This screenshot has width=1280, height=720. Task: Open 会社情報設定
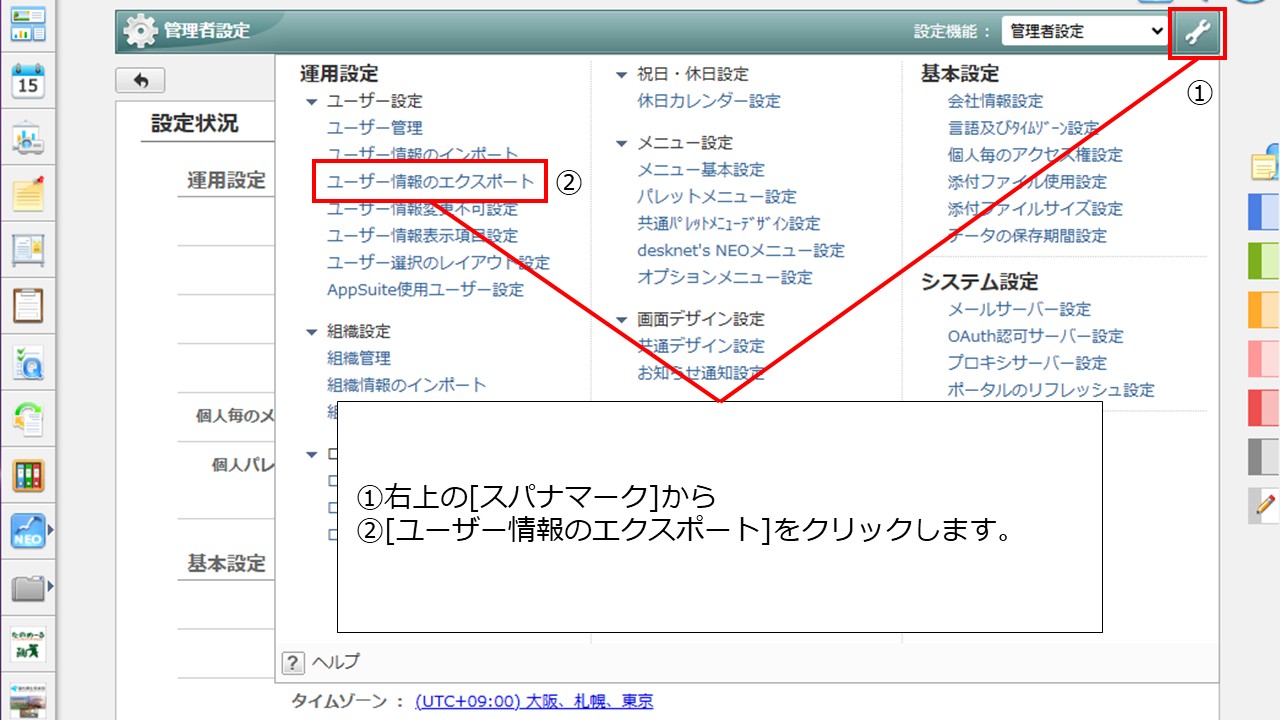(995, 101)
